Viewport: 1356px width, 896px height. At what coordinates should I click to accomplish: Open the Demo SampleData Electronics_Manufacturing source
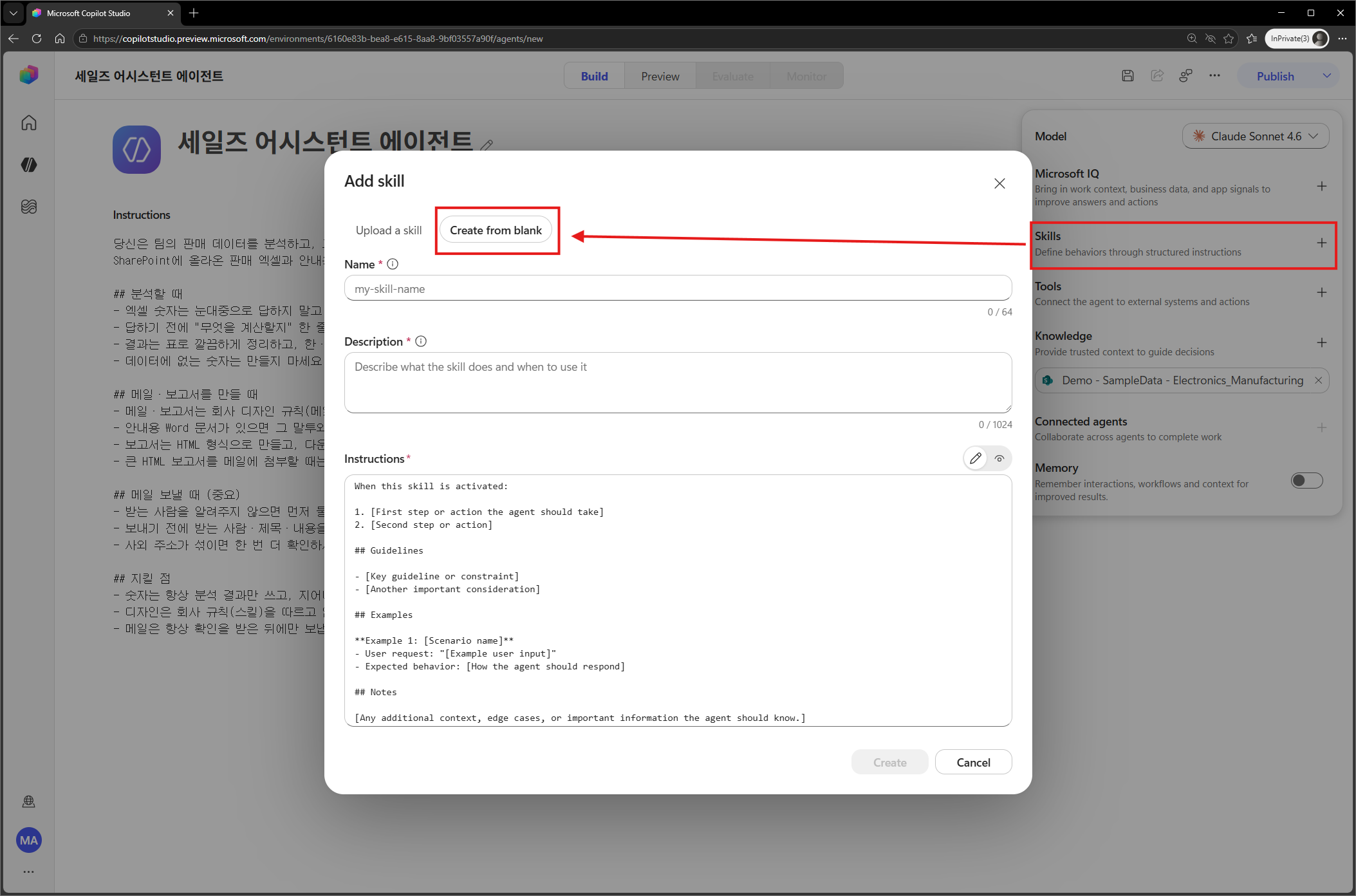[1182, 380]
